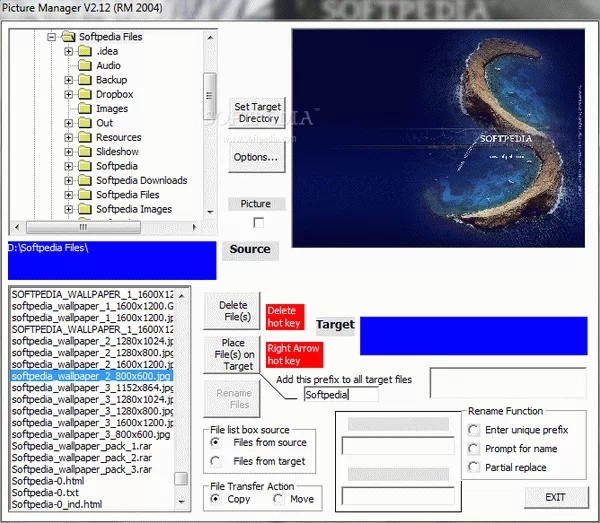Expand the Dropbox folder node
Screen dimensions: 600x523
pyautogui.click(x=68, y=94)
